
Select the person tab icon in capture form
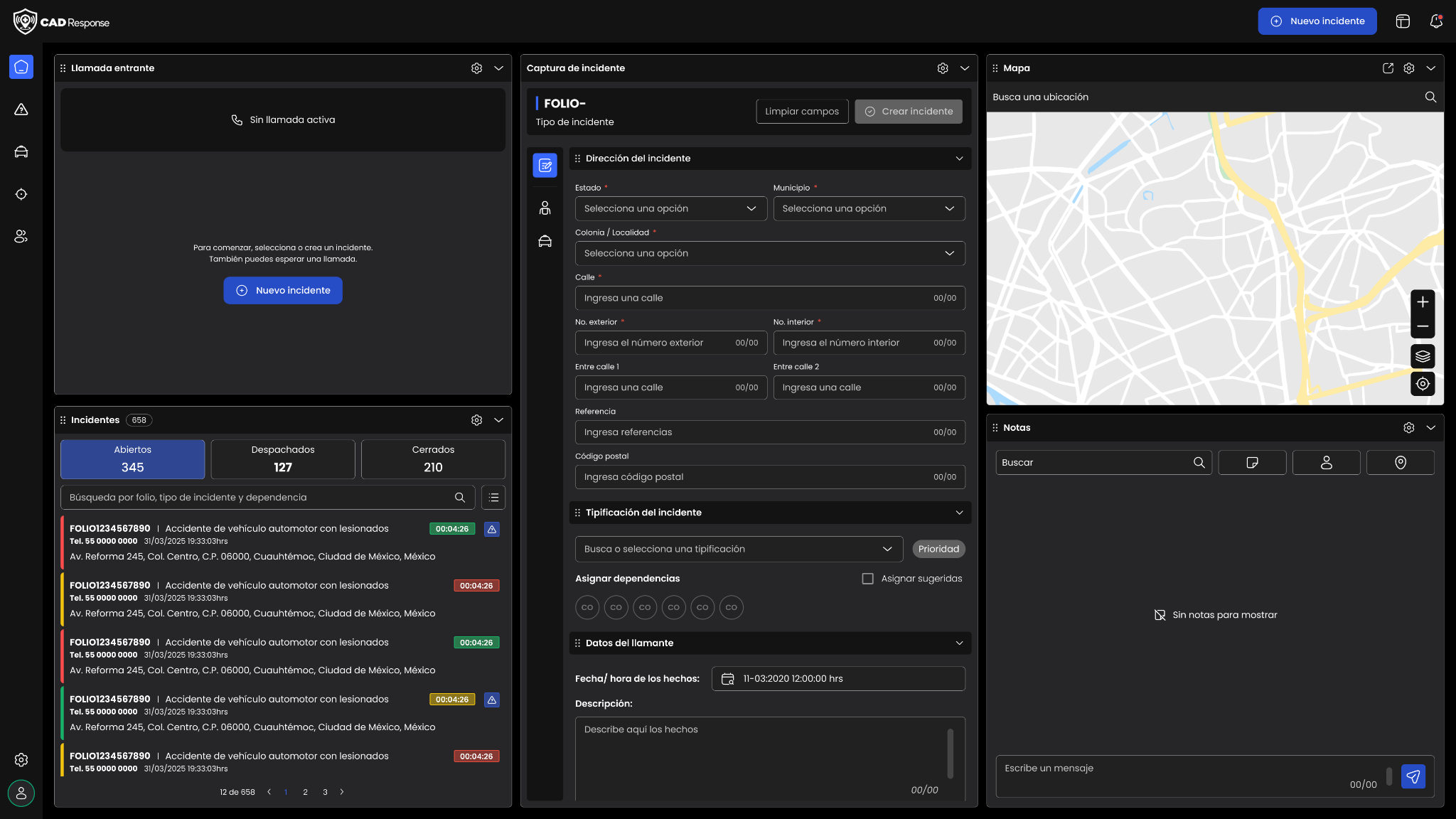545,208
